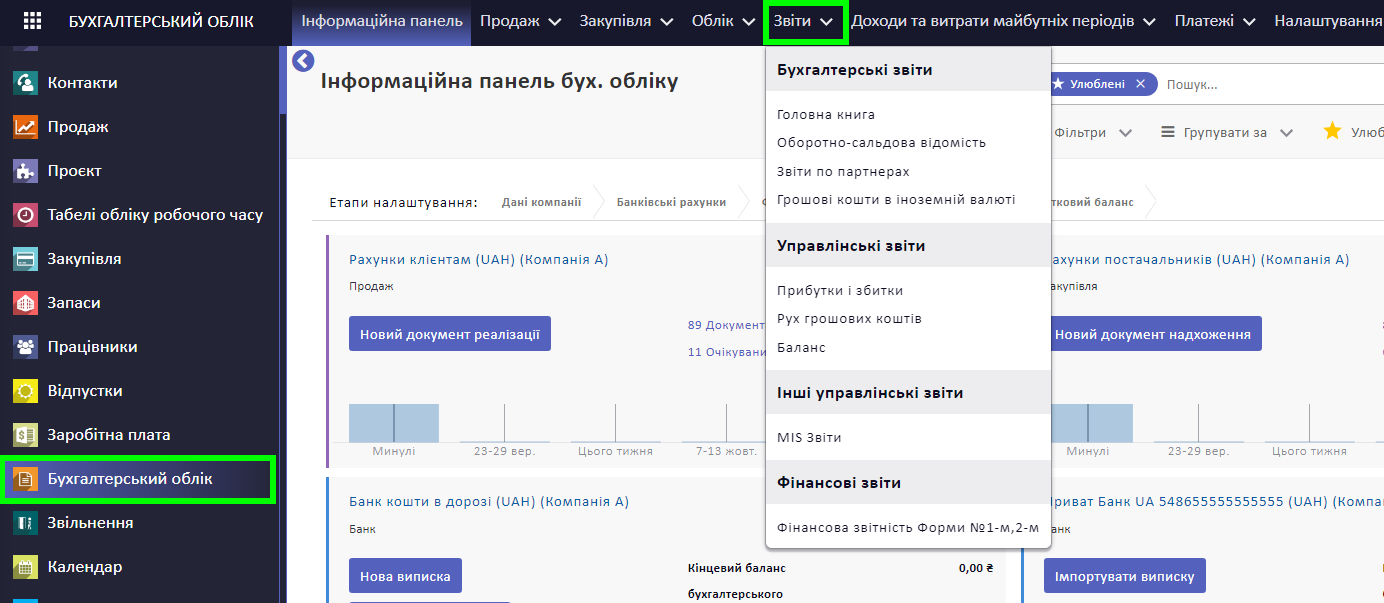Open the Групувати за dropdown
This screenshot has height=603, width=1384.
[1227, 132]
